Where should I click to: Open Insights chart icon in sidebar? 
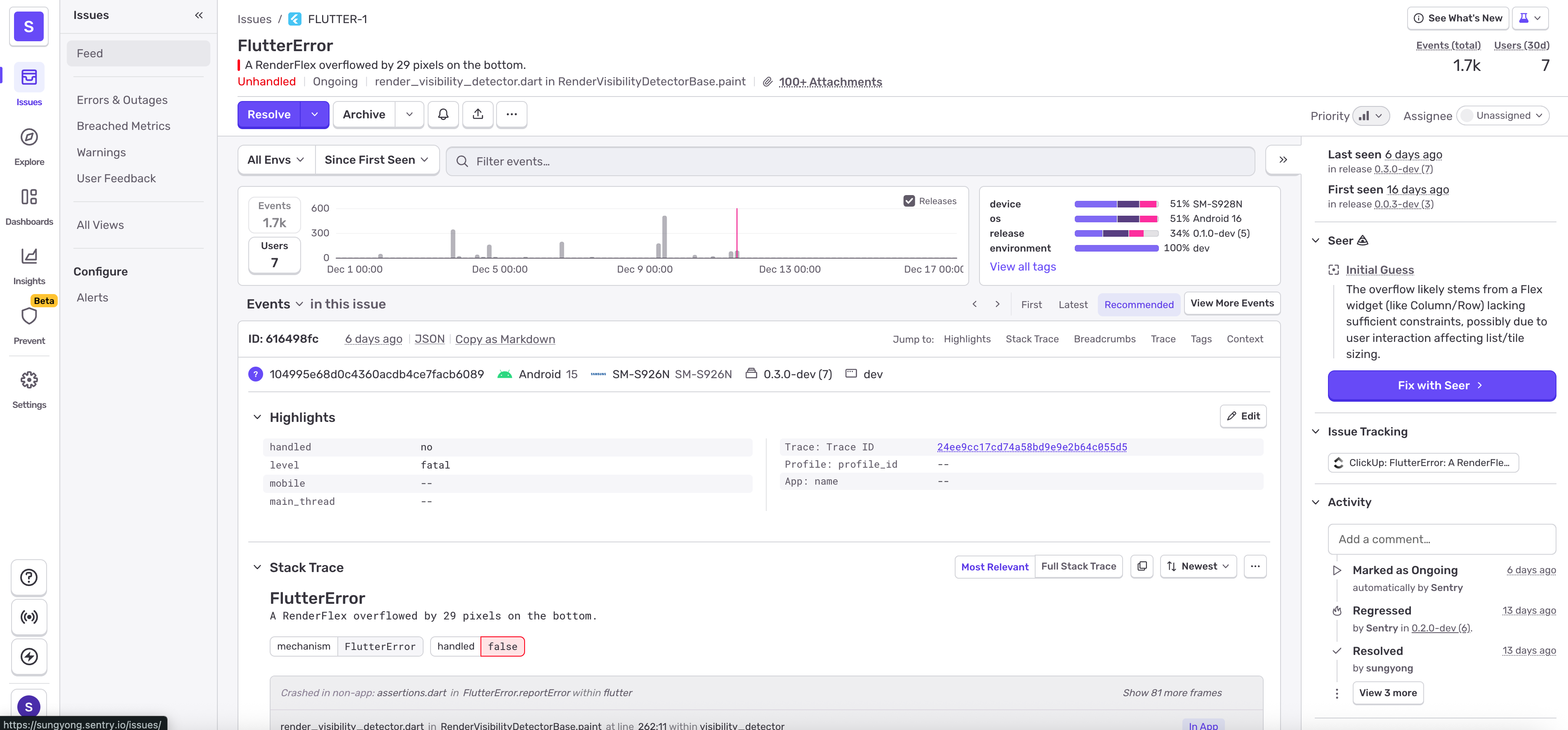[29, 256]
